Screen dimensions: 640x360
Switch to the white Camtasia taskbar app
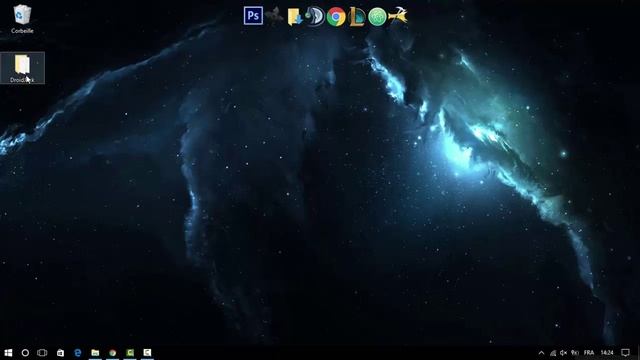(147, 353)
